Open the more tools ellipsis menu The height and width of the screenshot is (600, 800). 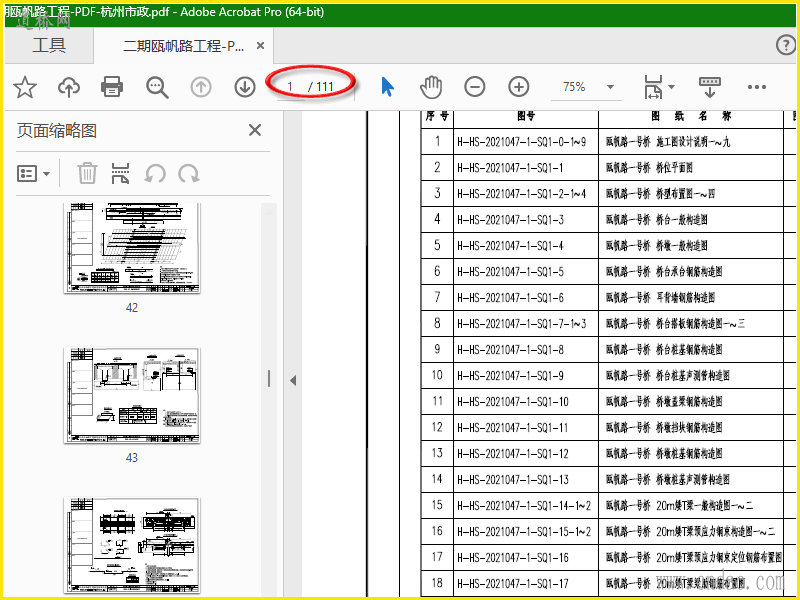click(x=757, y=87)
